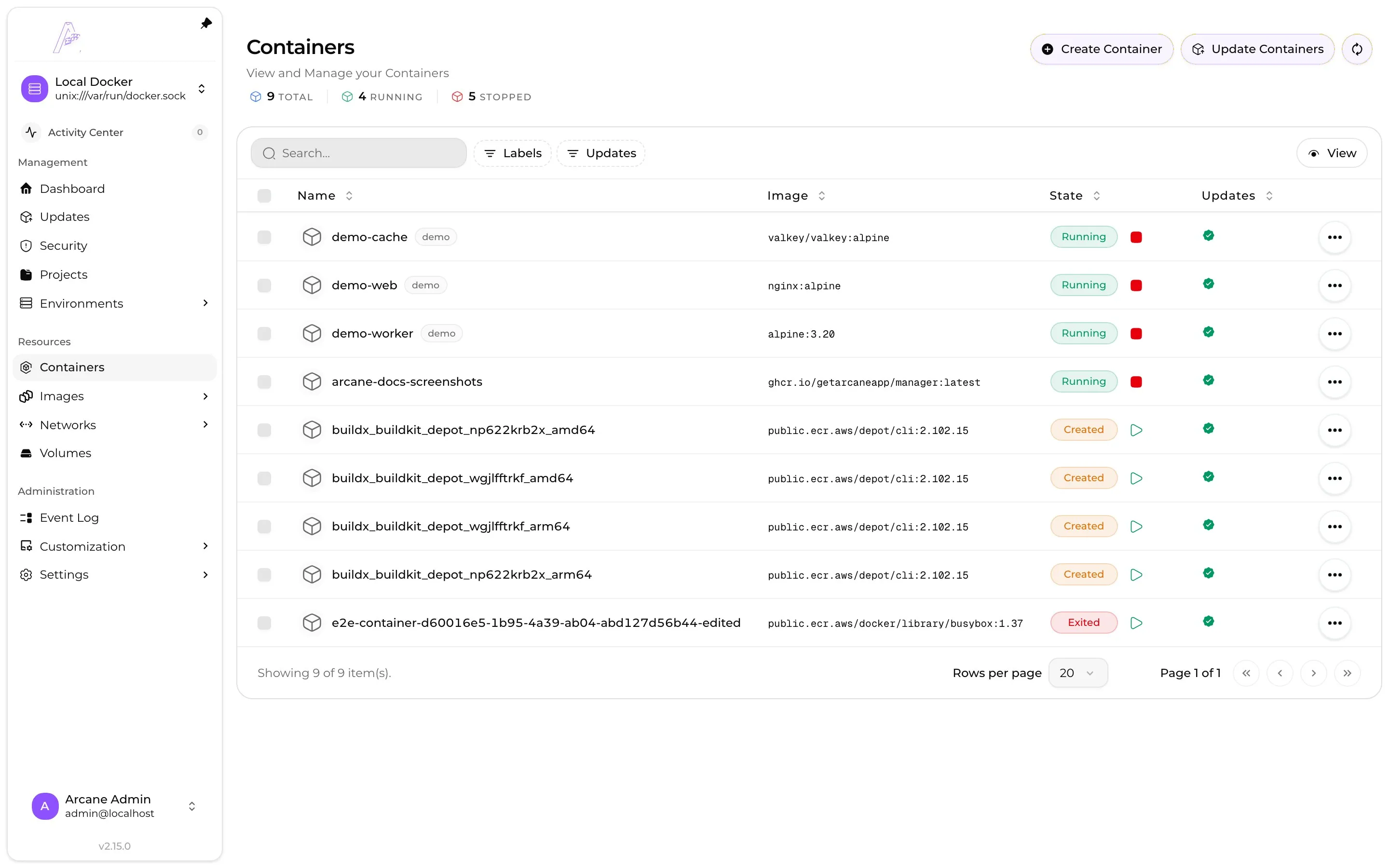The height and width of the screenshot is (868, 1389).
Task: Check the demo-cache row checkbox
Action: pyautogui.click(x=264, y=237)
